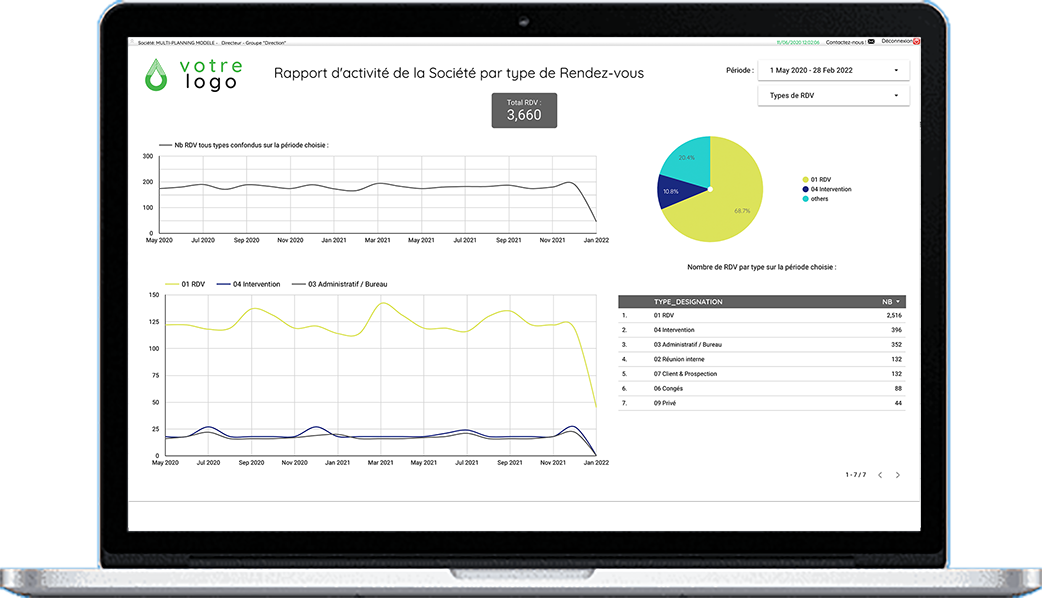
Task: Click the red Déconnexion icon
Action: (916, 41)
